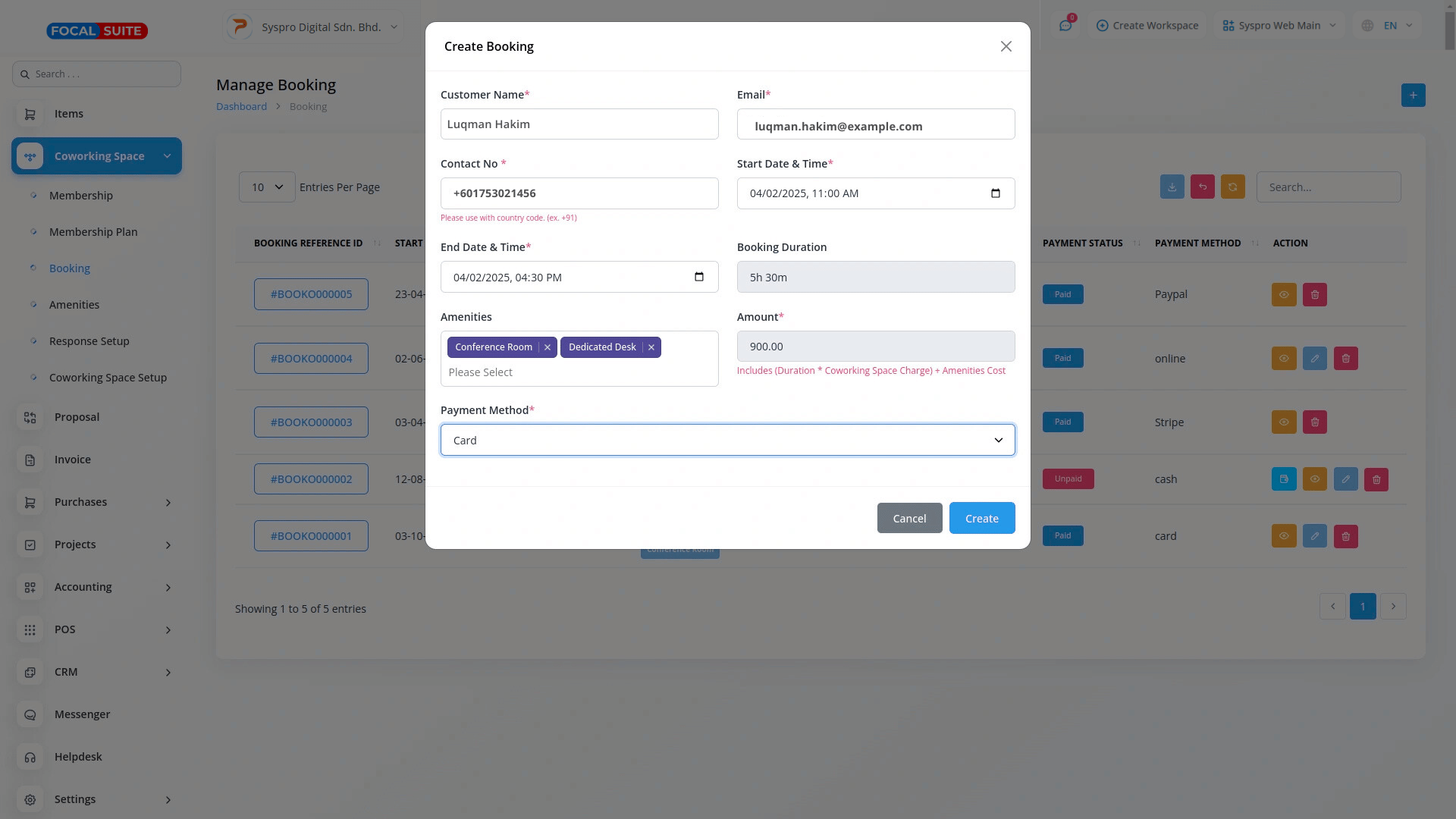The width and height of the screenshot is (1456, 819).
Task: Click the Cancel button
Action: point(909,519)
